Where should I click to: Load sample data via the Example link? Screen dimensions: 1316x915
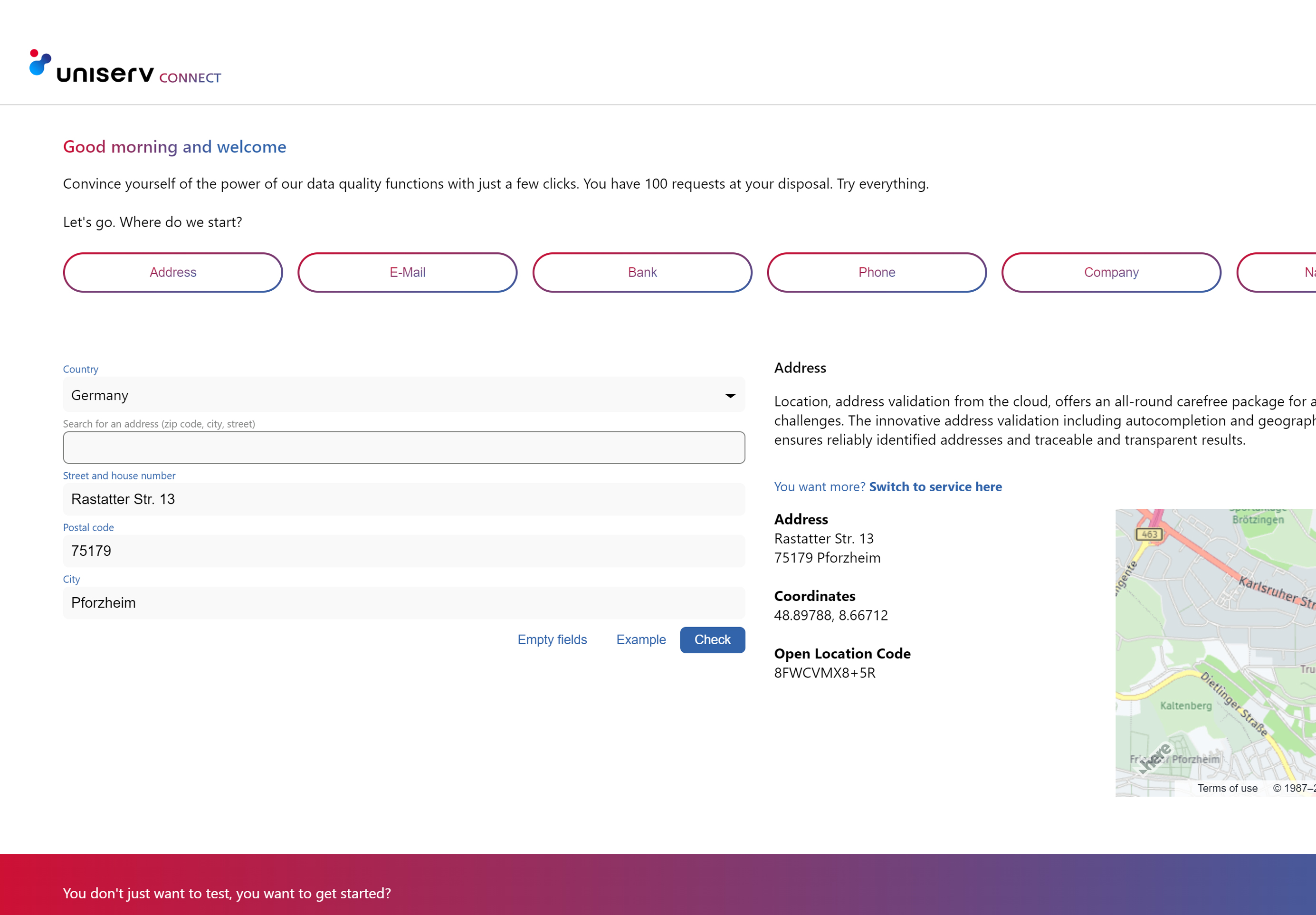click(x=640, y=640)
